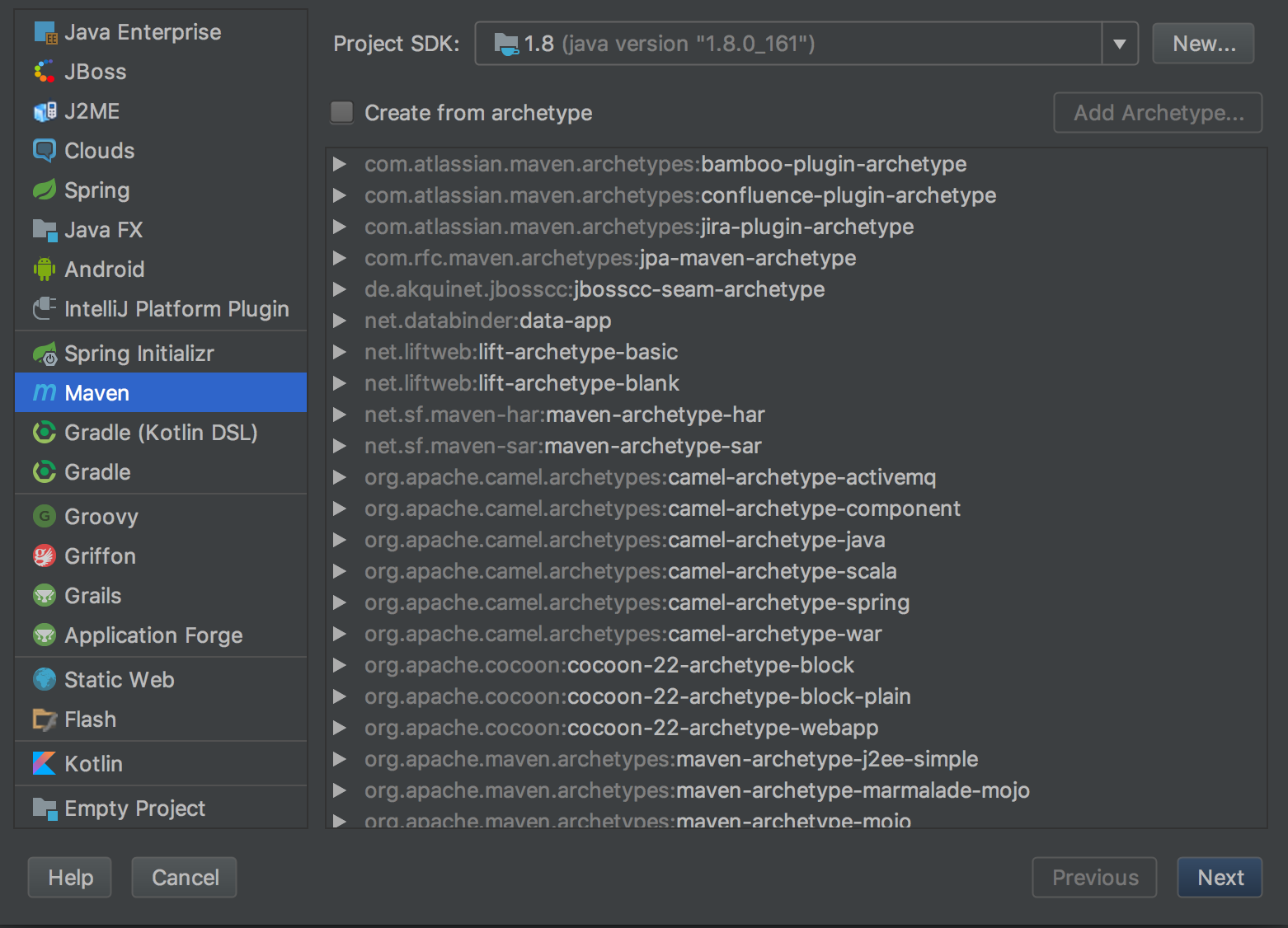The image size is (1288, 928).
Task: Select the Grails icon
Action: coord(45,596)
